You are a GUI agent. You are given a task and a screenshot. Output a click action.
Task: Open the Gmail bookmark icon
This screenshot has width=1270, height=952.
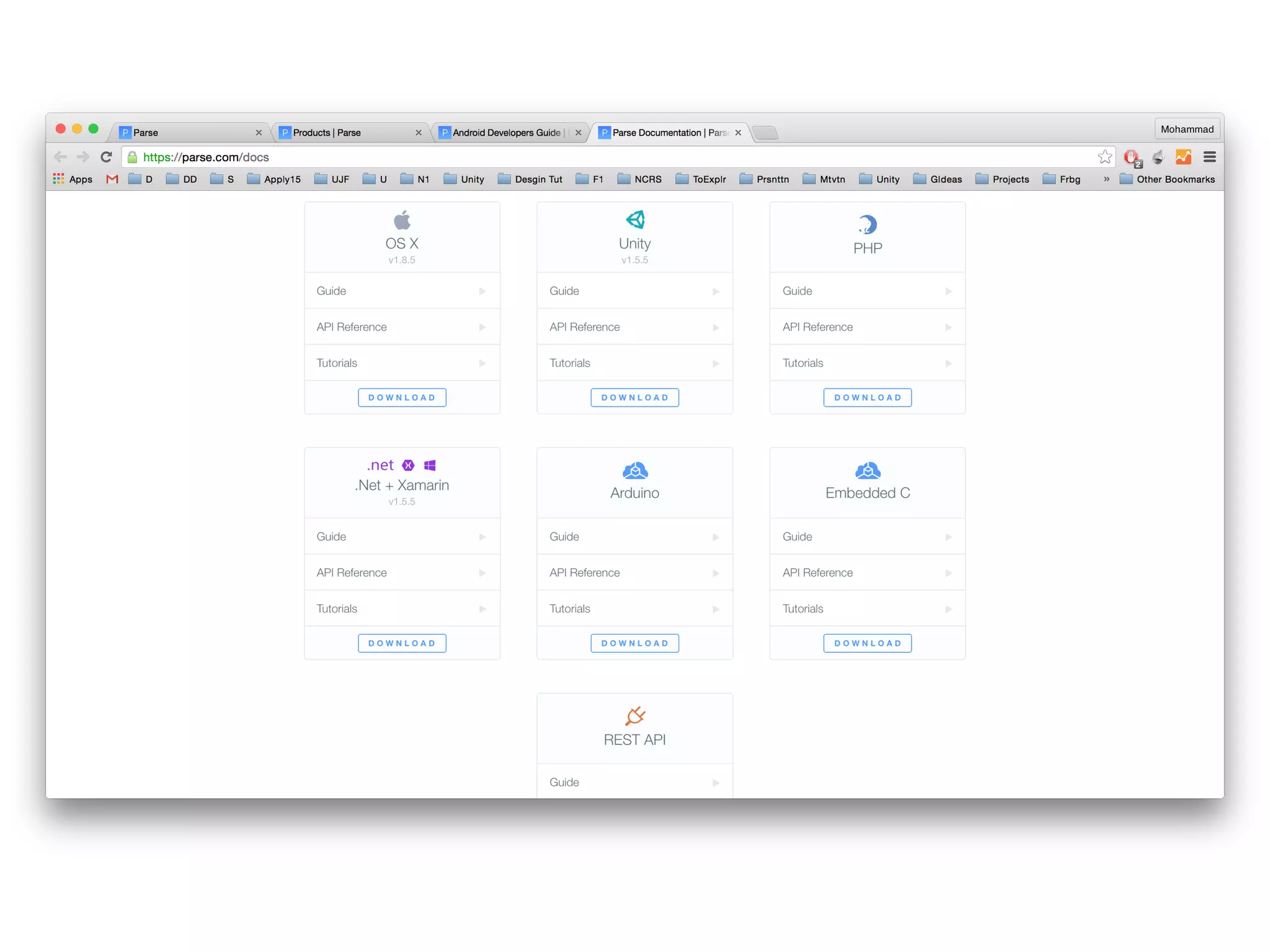pyautogui.click(x=112, y=179)
